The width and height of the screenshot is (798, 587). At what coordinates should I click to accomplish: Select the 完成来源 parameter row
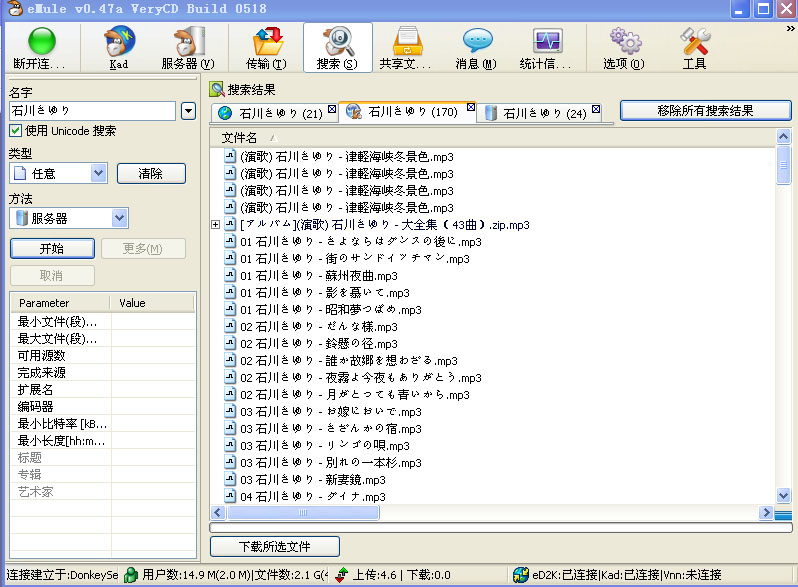coord(102,373)
